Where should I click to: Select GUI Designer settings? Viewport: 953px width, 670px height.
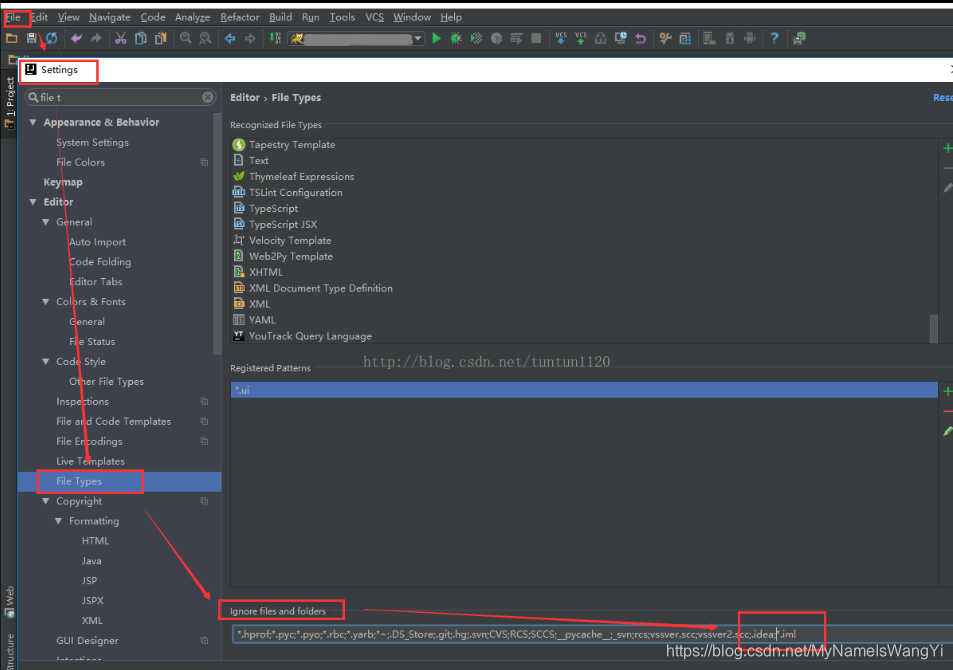88,640
